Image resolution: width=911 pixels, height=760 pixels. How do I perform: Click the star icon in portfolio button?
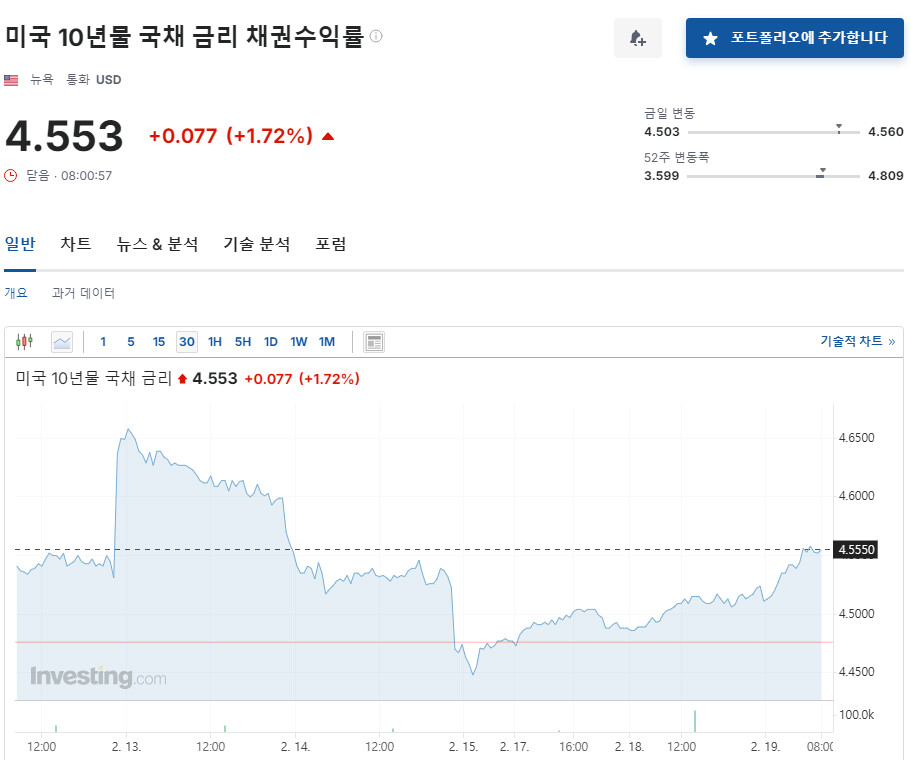point(710,38)
